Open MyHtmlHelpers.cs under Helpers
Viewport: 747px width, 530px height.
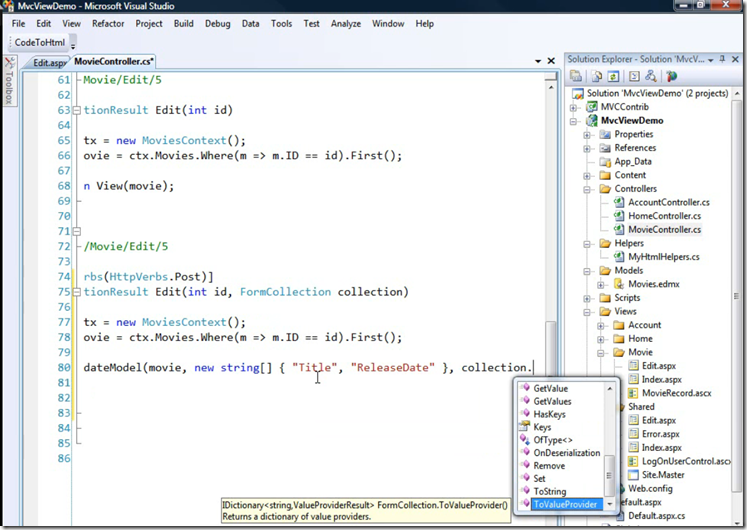tap(664, 257)
